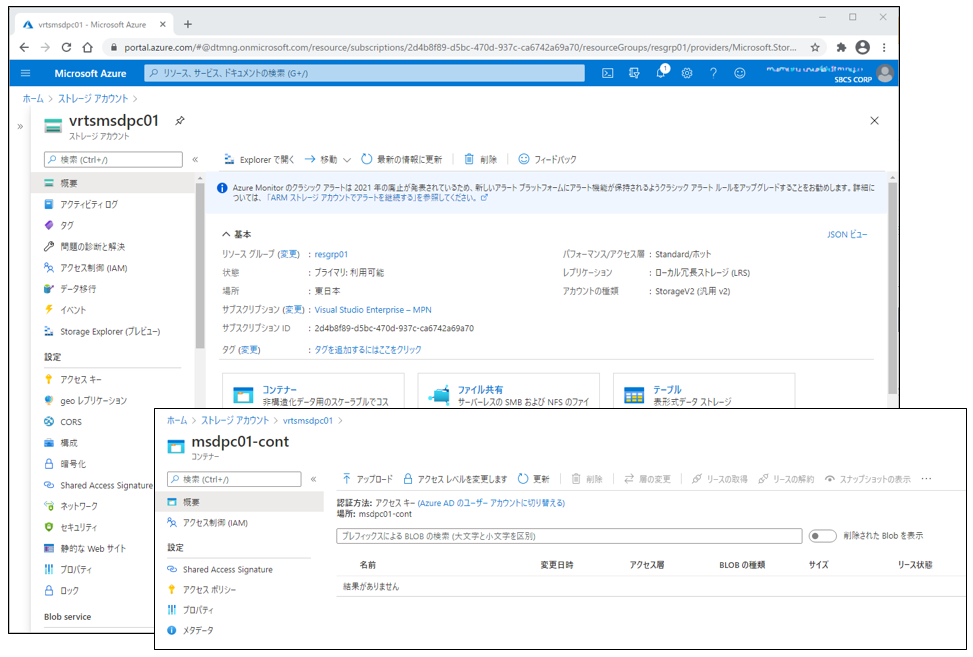Open Cloud Shell icon in top bar
Image resolution: width=973 pixels, height=657 pixels.
pyautogui.click(x=608, y=73)
